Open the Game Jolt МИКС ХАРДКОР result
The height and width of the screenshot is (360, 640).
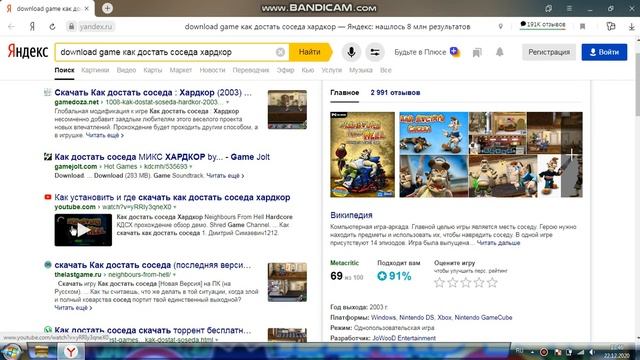pos(162,157)
